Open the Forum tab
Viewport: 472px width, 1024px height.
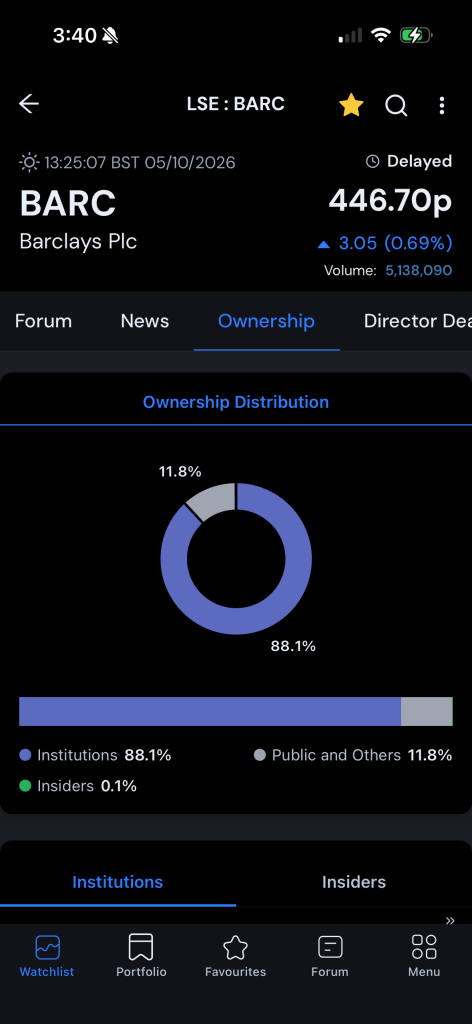click(43, 321)
